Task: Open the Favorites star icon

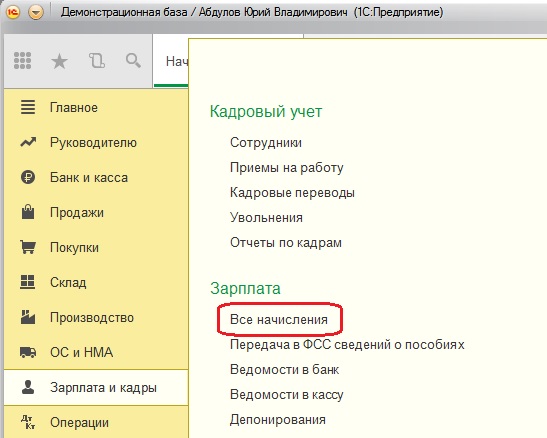Action: coord(59,61)
